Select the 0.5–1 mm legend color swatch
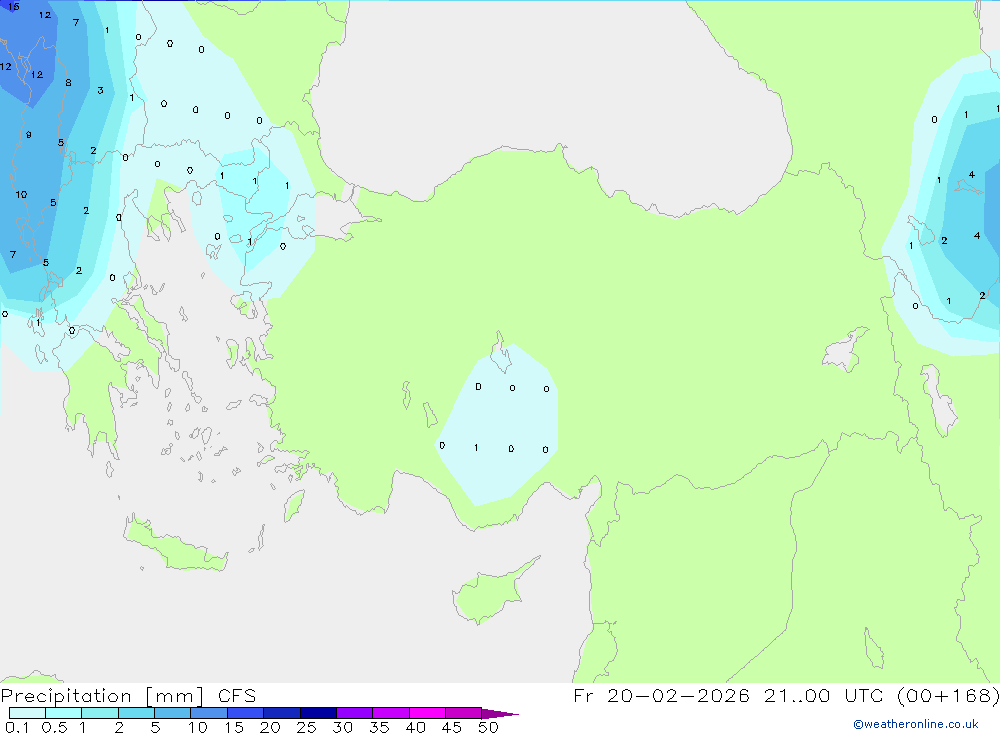Image resolution: width=1000 pixels, height=733 pixels. pos(64,713)
